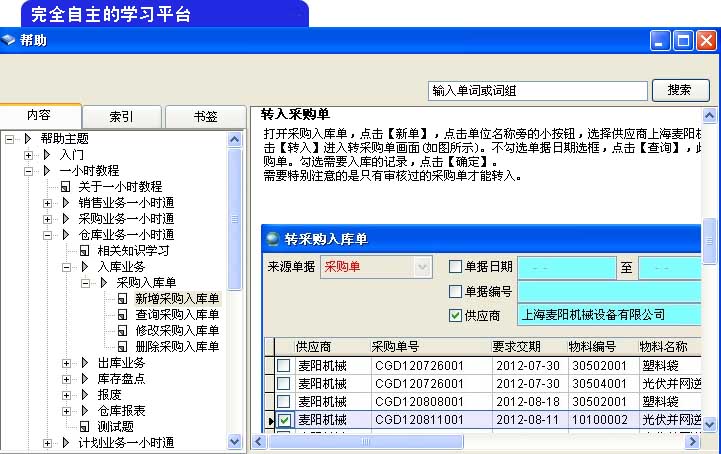The width and height of the screenshot is (721, 454).
Task: Click the 相关知识学习 page icon
Action: tap(86, 251)
